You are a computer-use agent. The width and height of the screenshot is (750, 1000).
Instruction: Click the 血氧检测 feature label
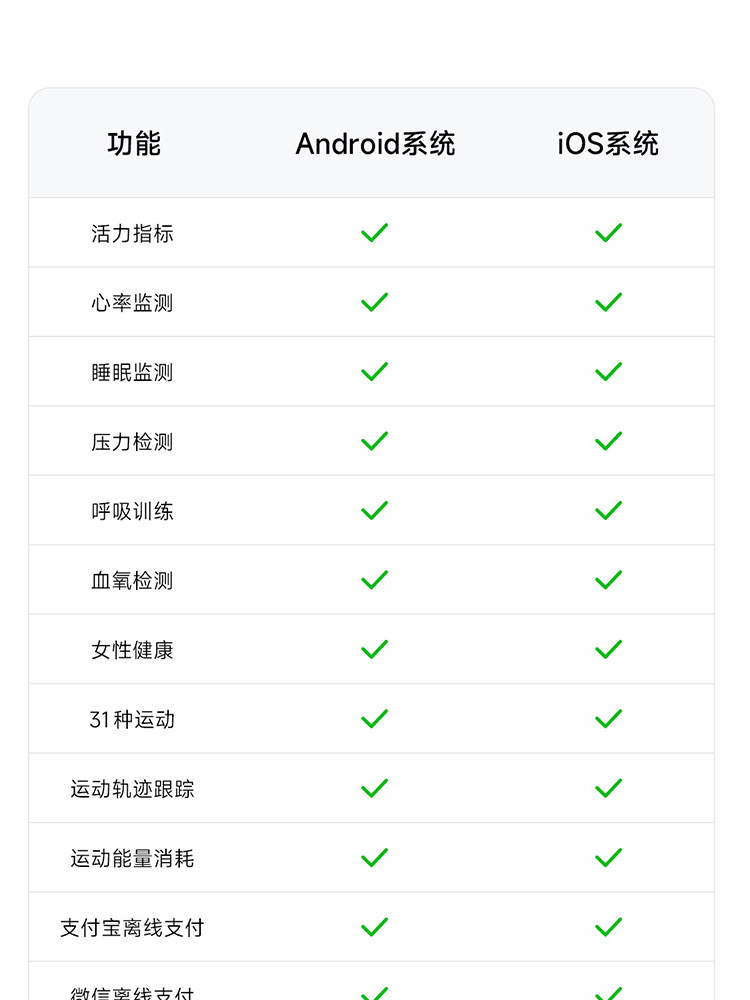132,580
